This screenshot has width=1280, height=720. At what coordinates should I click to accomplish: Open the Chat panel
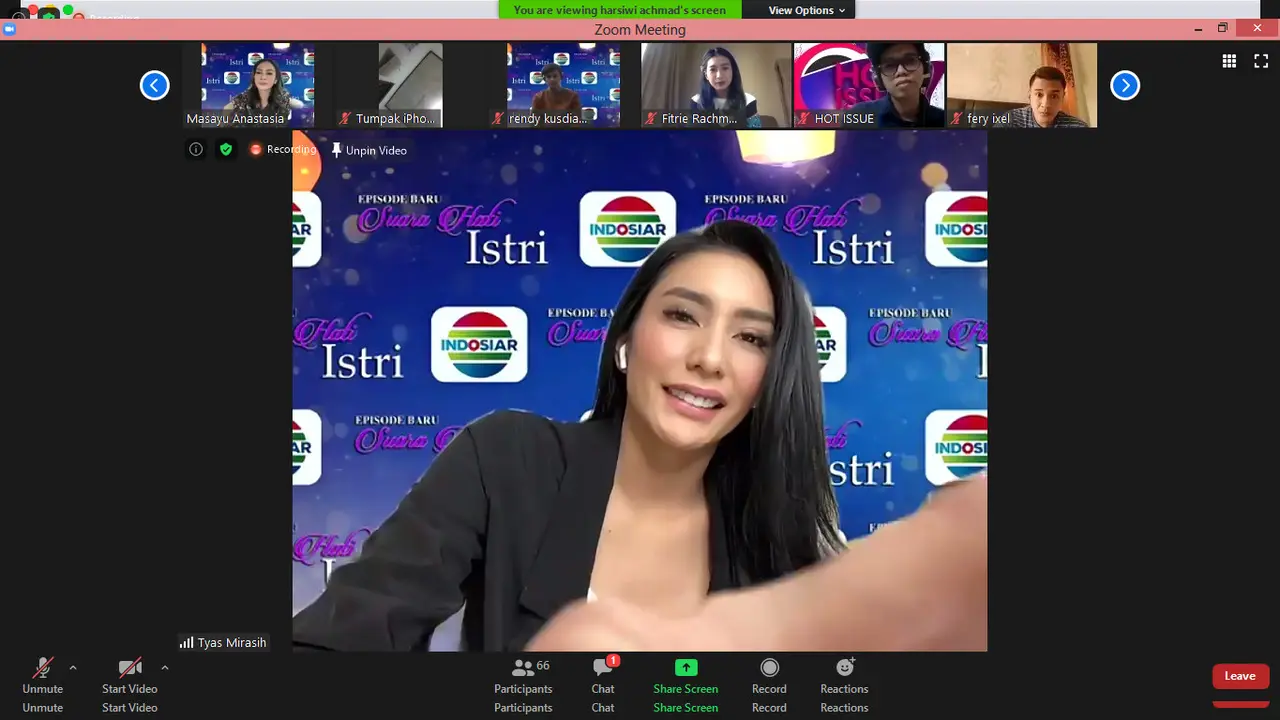tap(603, 676)
